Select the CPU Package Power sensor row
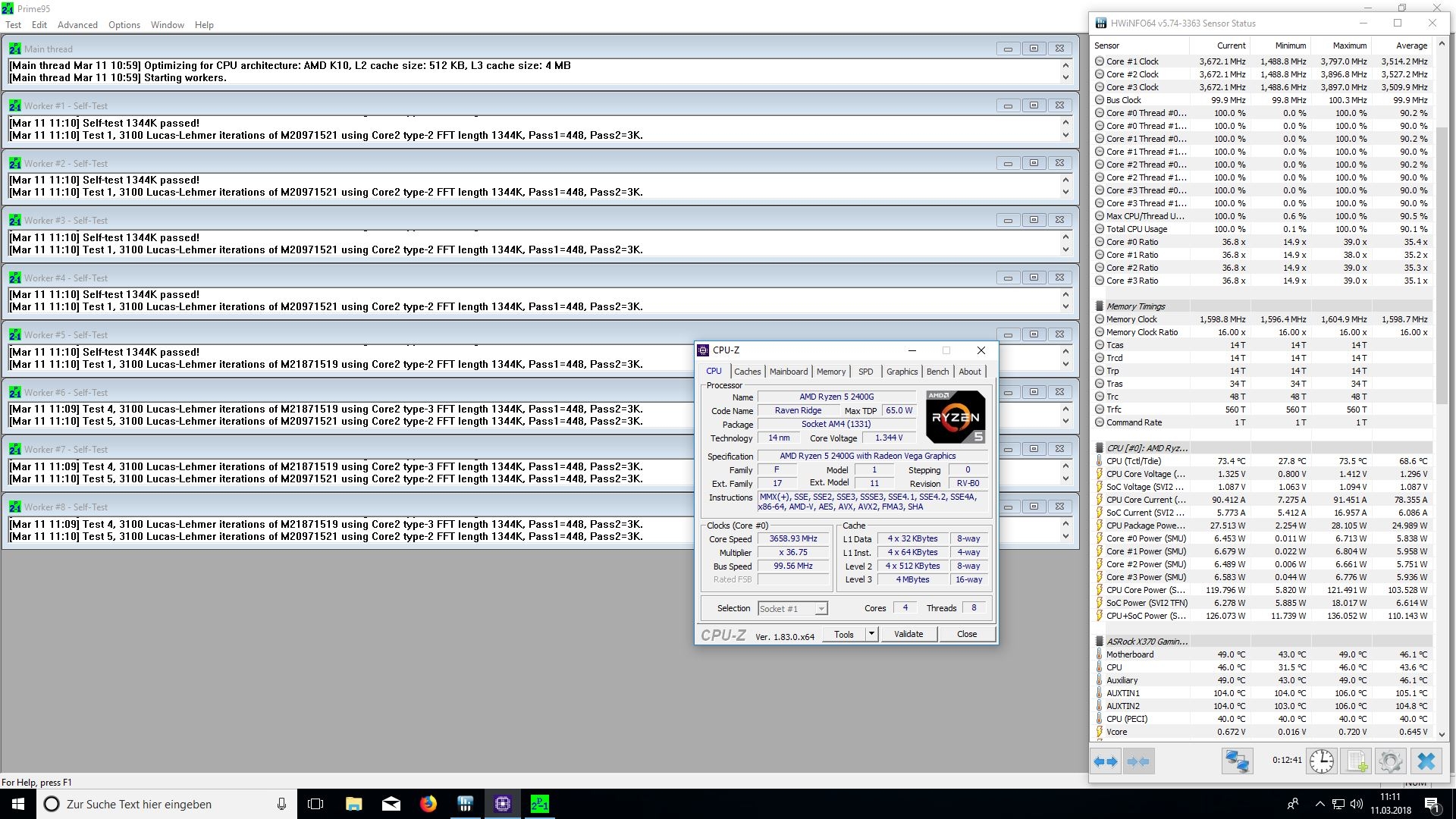Screen dimensions: 1456x819 [x=1263, y=526]
